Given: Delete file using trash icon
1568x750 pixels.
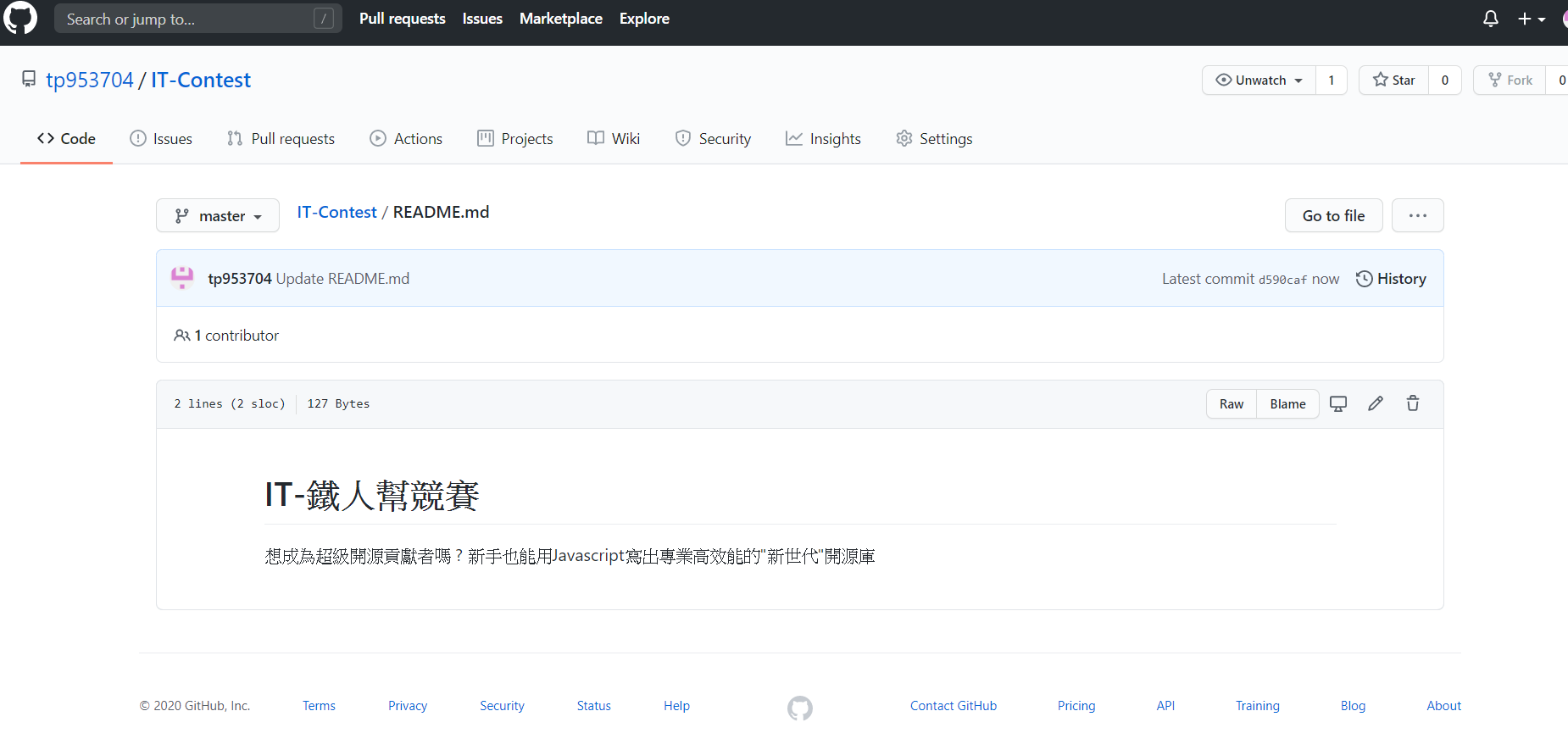Looking at the screenshot, I should [1413, 403].
